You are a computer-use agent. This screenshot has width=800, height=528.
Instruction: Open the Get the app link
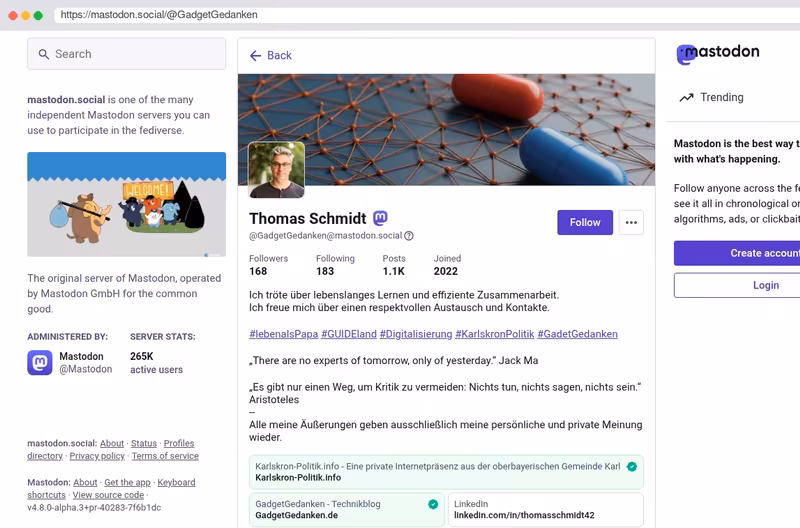128,483
